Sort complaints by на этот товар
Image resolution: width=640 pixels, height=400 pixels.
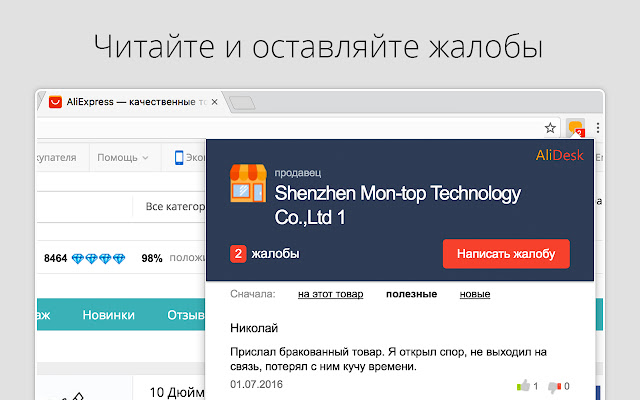click(331, 294)
